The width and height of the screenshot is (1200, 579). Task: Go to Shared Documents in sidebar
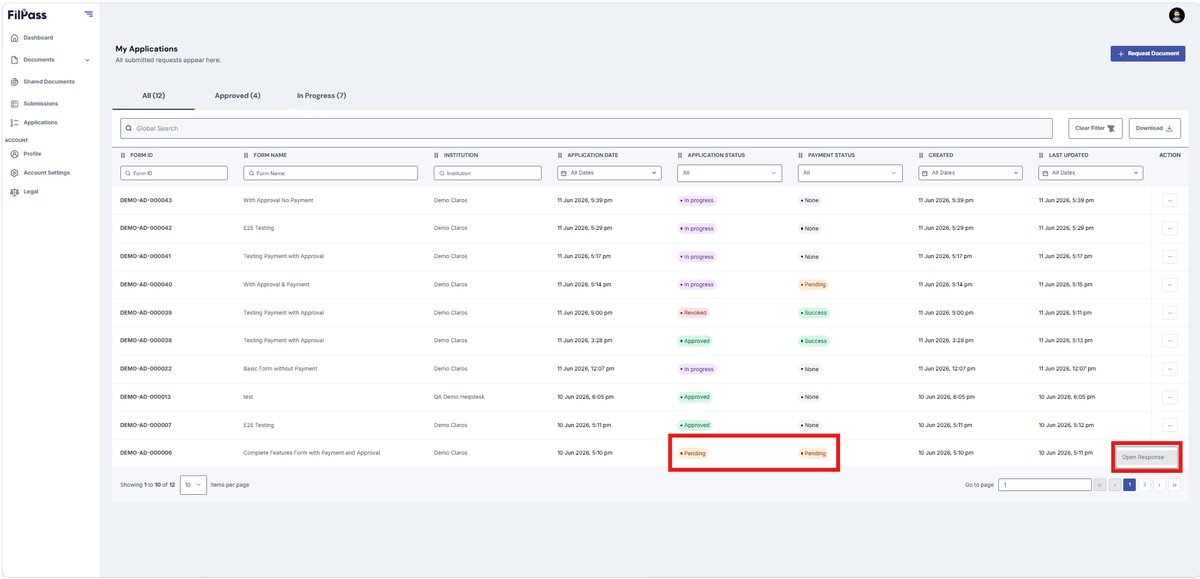[x=49, y=82]
